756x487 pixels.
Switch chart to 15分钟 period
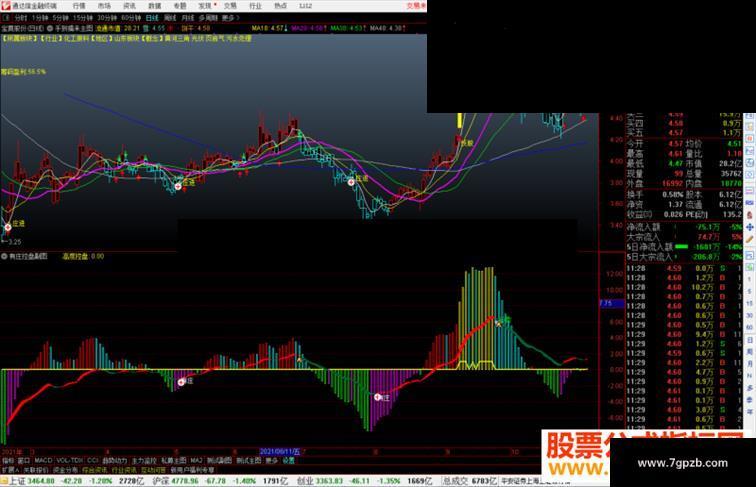83,18
